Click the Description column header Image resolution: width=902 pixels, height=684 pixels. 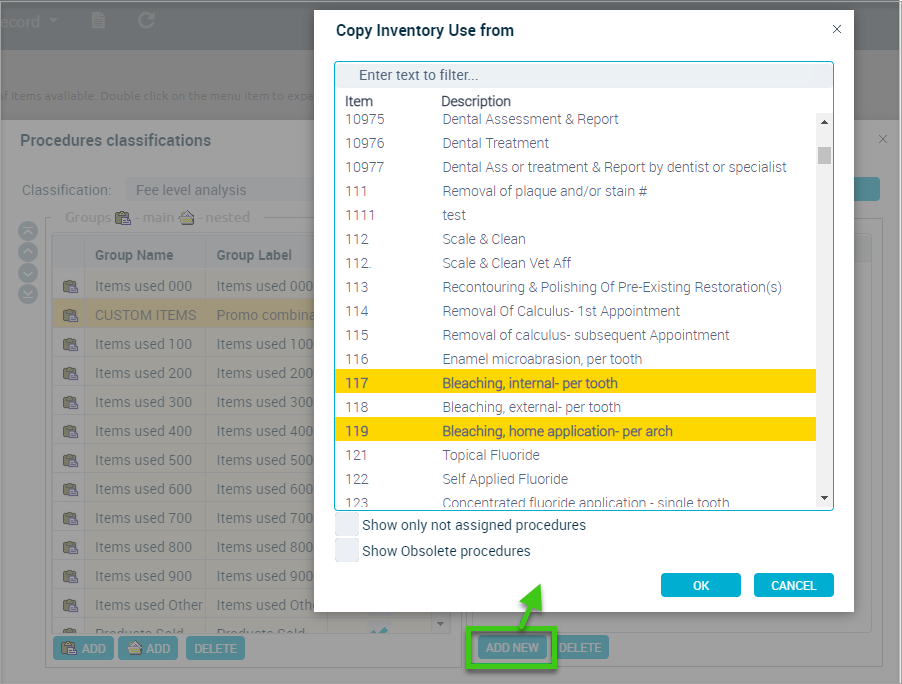(x=476, y=101)
